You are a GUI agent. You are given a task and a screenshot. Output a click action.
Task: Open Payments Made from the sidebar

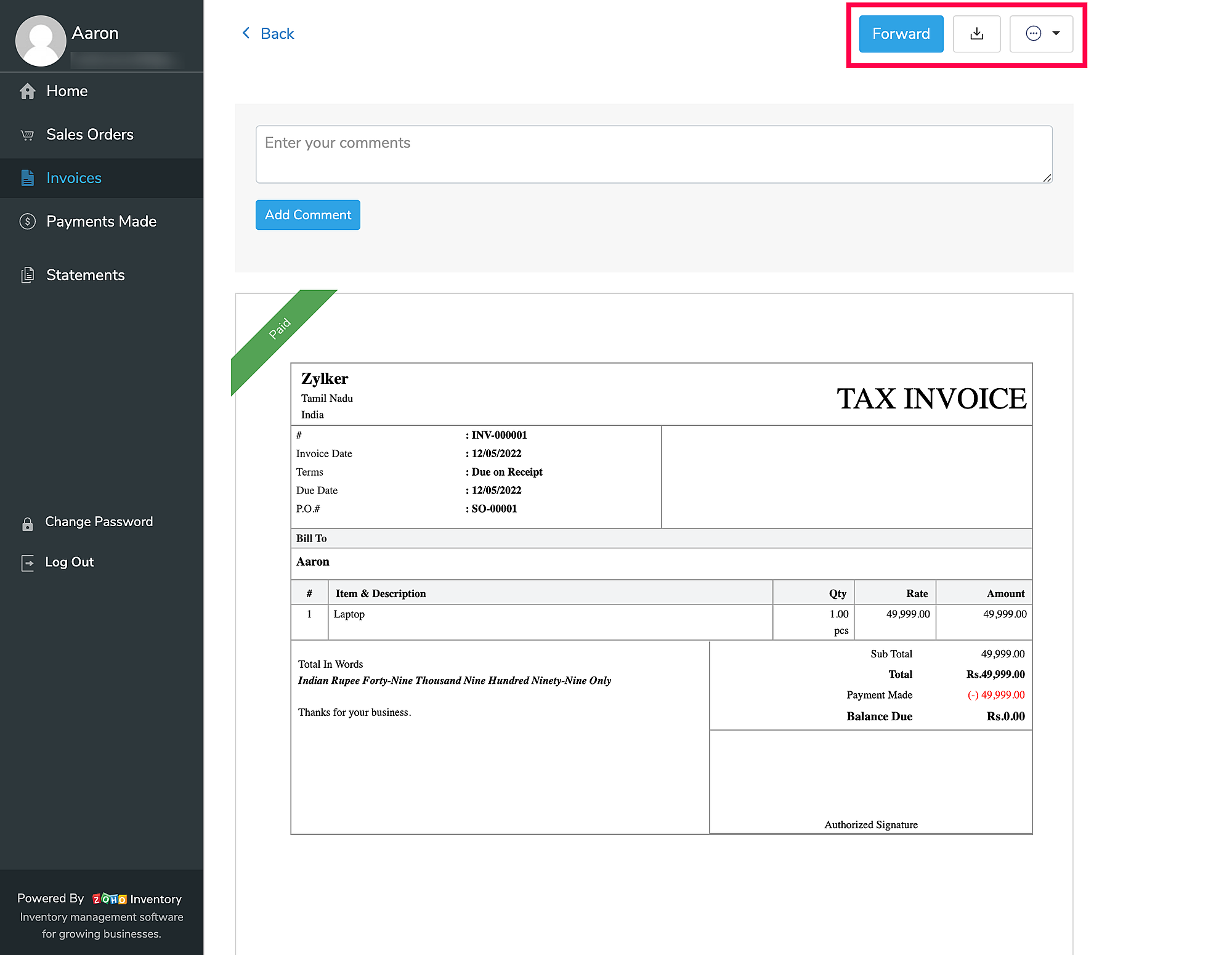[102, 221]
